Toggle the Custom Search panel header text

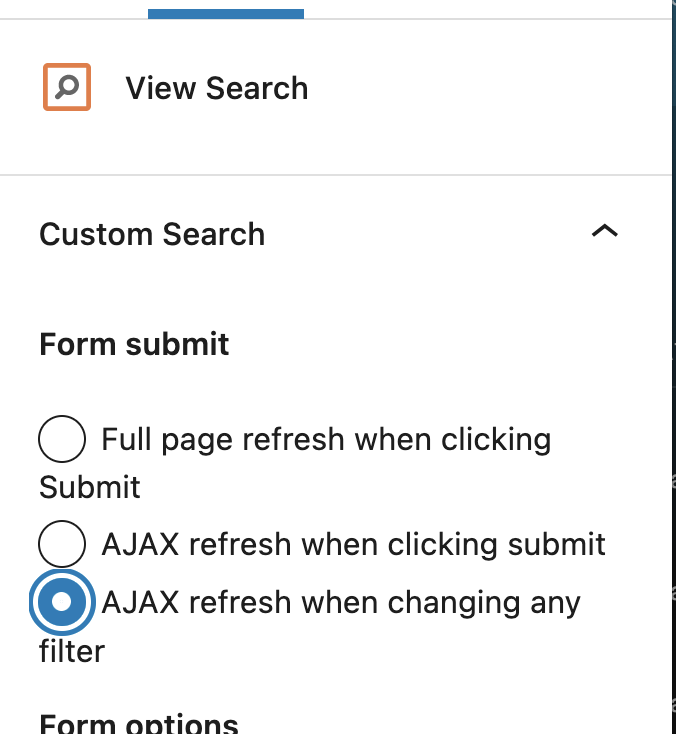[152, 234]
